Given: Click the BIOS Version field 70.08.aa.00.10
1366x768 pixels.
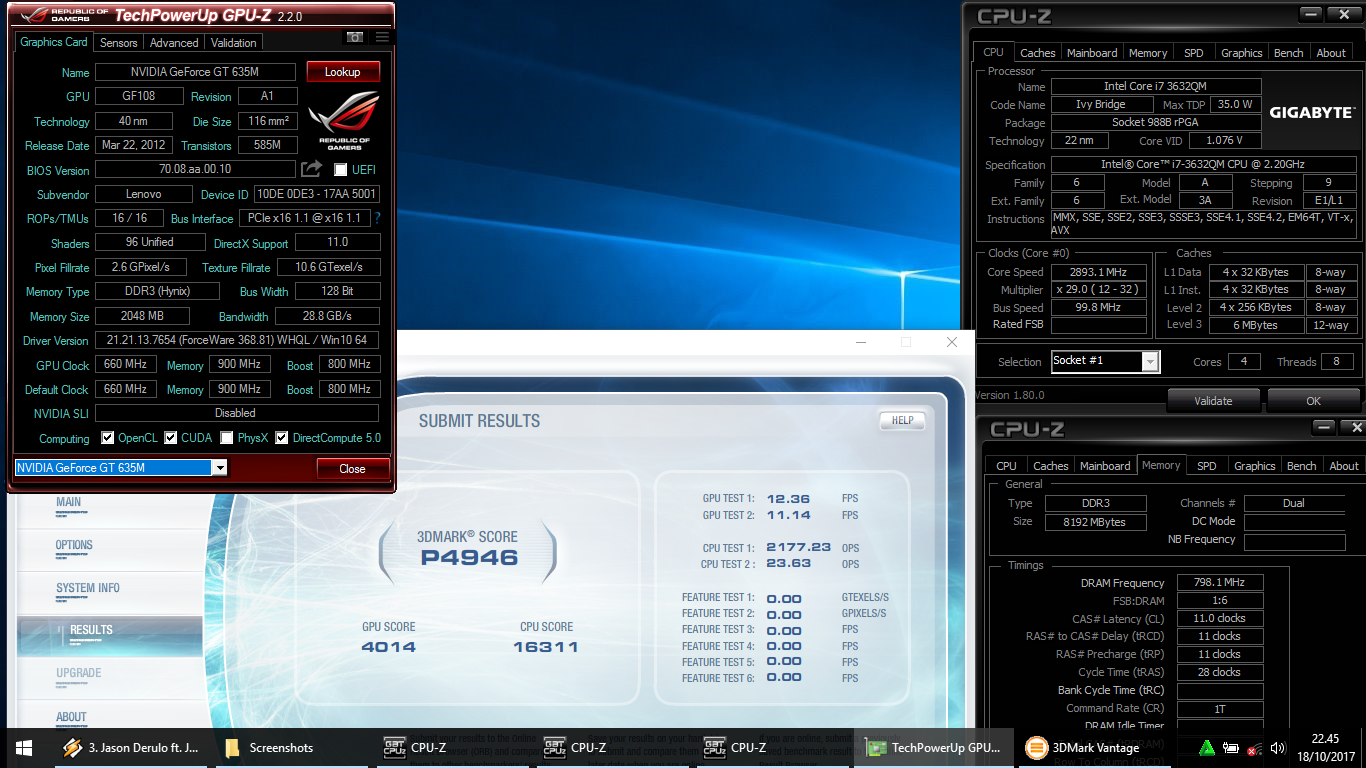Looking at the screenshot, I should [x=195, y=170].
